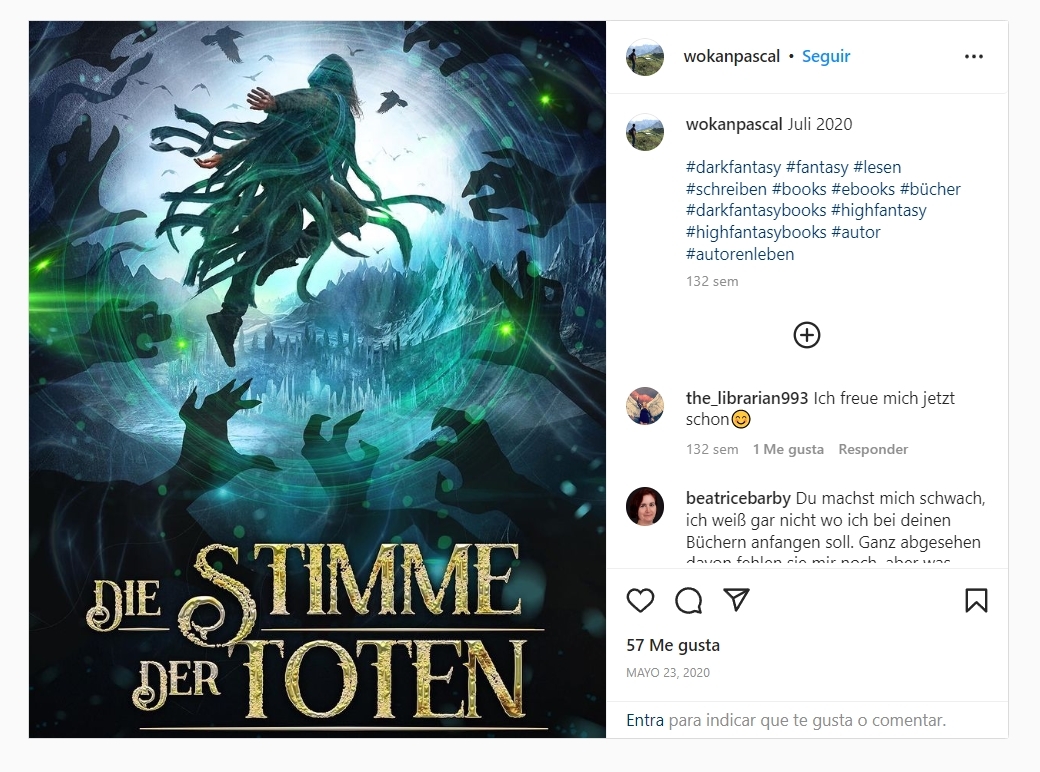This screenshot has height=772, width=1040.
Task: Like the post with the heart icon
Action: click(640, 600)
